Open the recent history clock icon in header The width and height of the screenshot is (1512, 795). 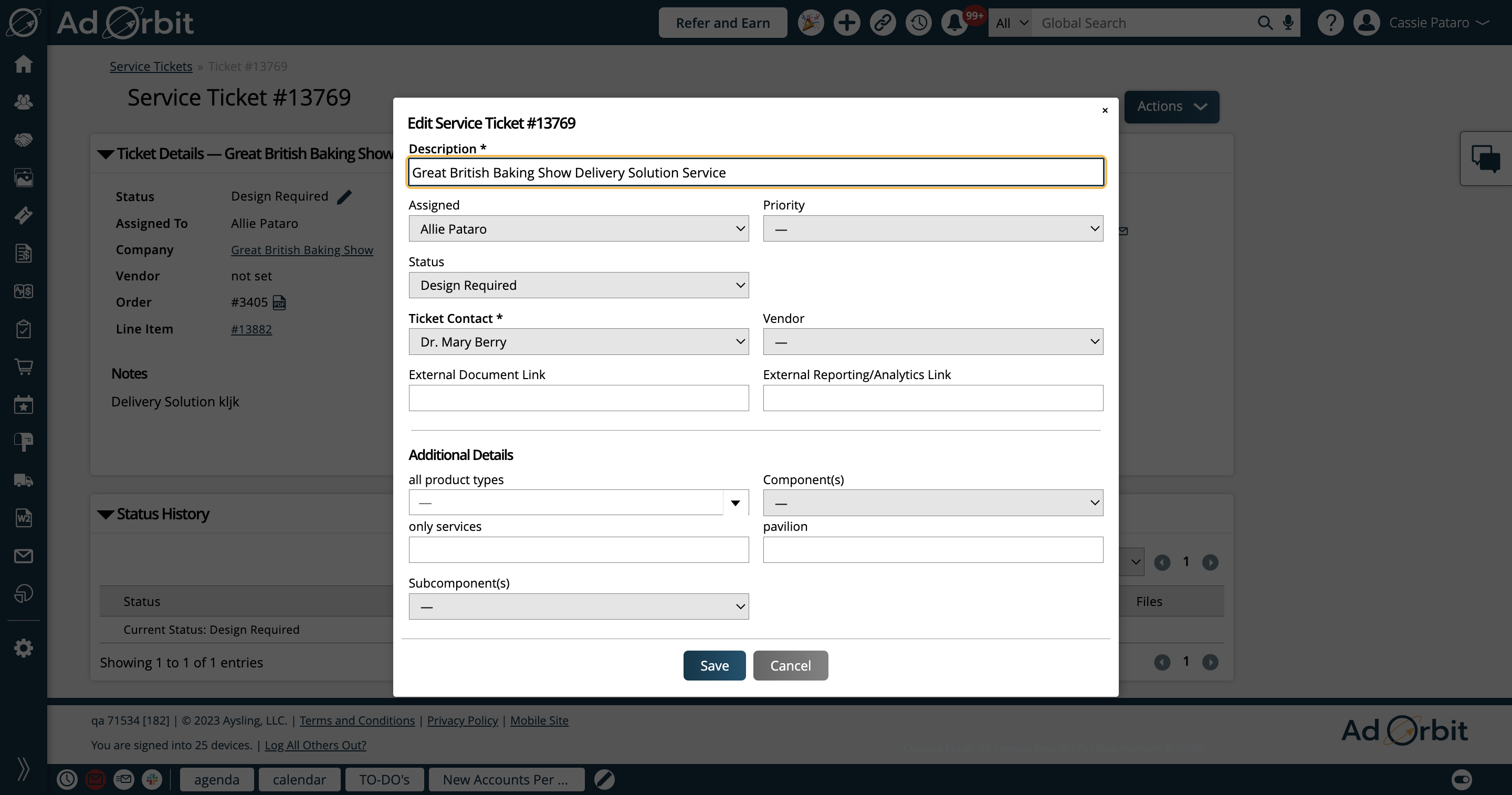click(x=919, y=23)
